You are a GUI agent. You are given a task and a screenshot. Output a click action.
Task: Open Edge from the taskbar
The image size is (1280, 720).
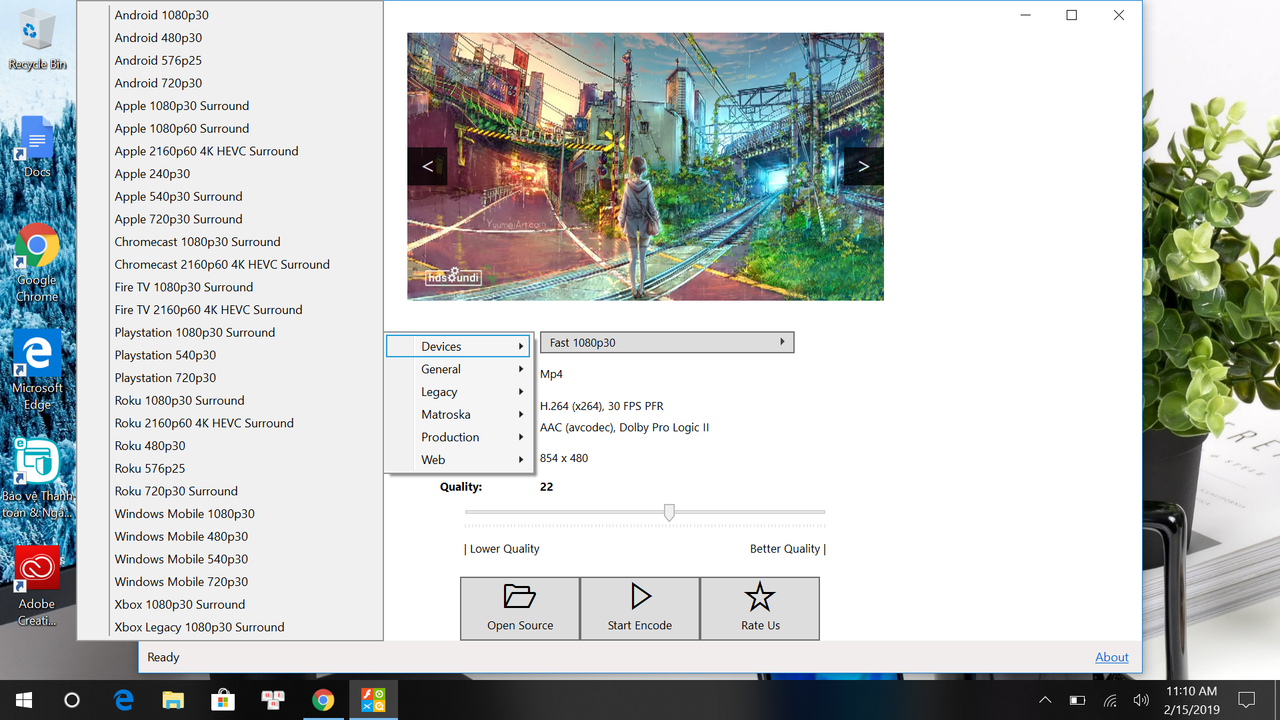coord(123,700)
